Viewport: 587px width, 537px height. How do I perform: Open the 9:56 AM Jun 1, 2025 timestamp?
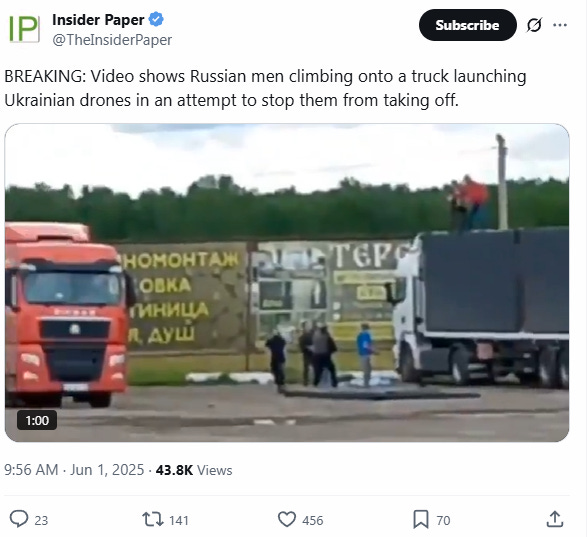[x=74, y=470]
